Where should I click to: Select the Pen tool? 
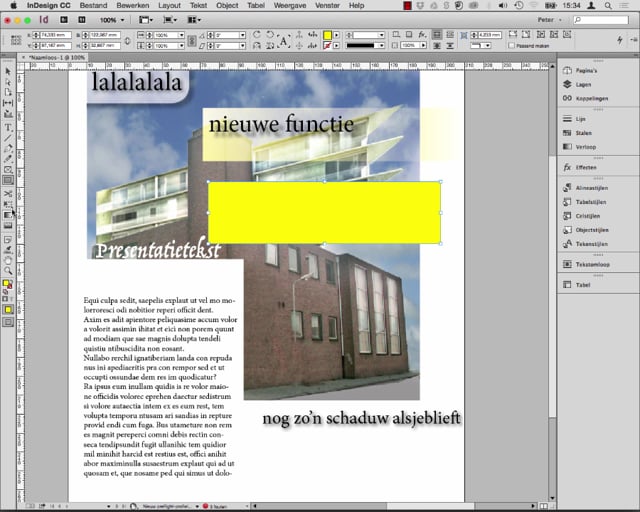pos(8,149)
